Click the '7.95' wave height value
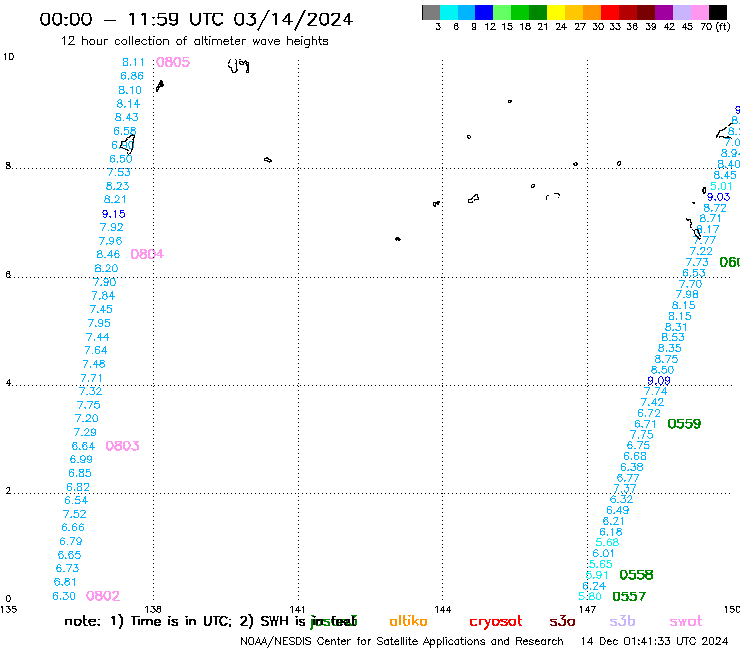This screenshot has height=650, width=740. click(99, 323)
